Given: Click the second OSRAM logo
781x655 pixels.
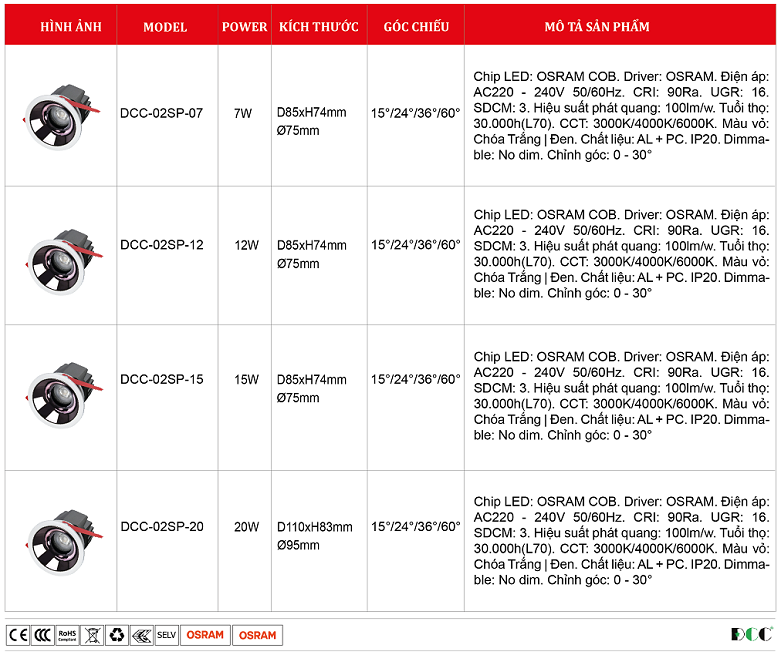Looking at the screenshot, I should pyautogui.click(x=257, y=635).
